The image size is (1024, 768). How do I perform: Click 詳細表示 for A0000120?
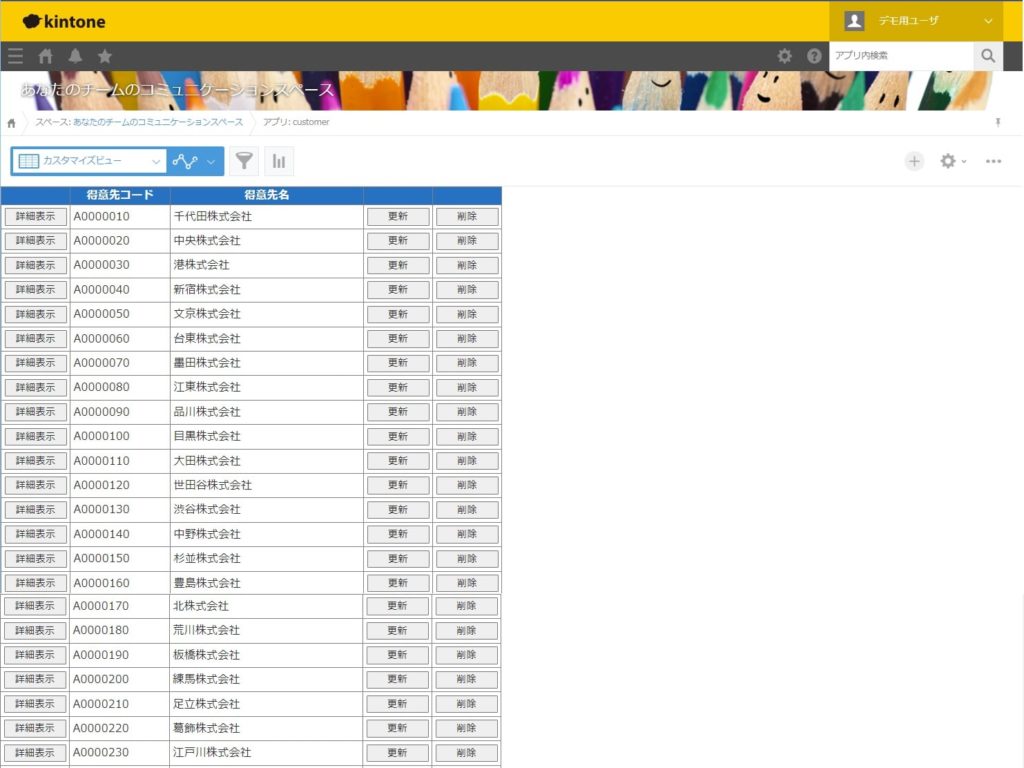click(35, 485)
